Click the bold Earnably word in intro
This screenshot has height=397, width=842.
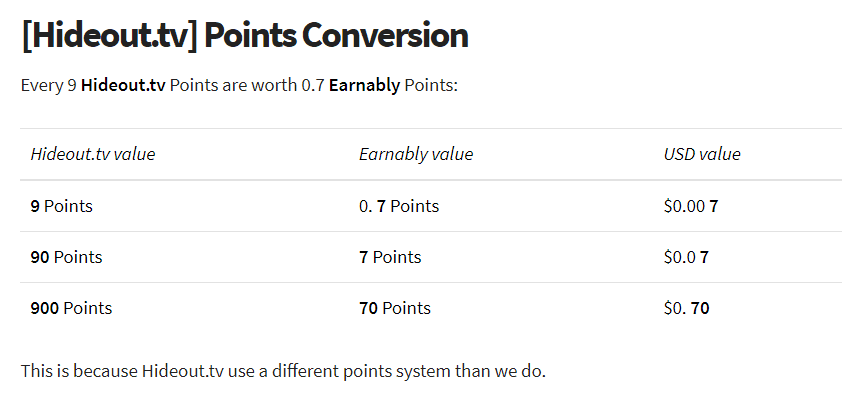pos(365,85)
